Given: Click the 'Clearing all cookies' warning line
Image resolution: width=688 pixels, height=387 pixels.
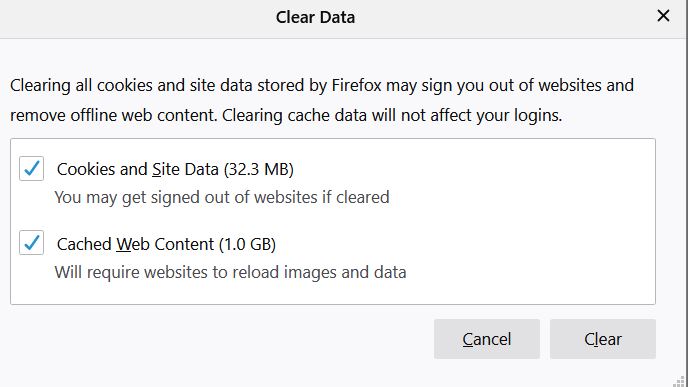Looking at the screenshot, I should [322, 86].
